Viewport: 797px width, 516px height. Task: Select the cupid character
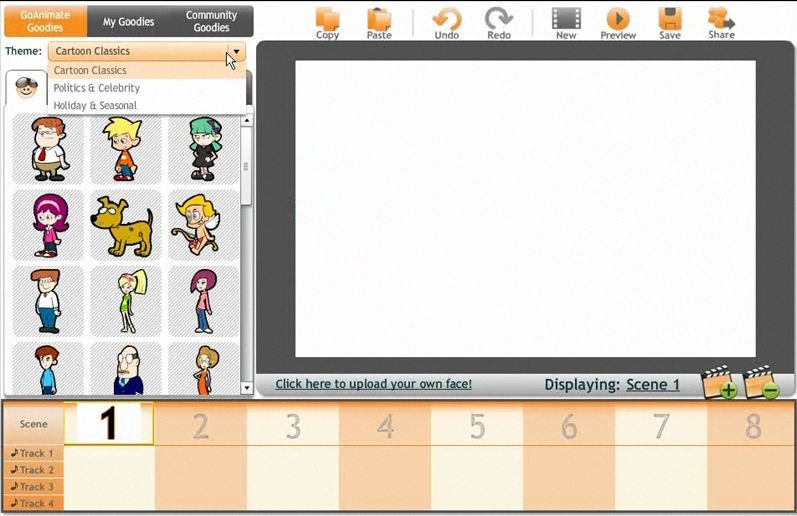point(204,225)
